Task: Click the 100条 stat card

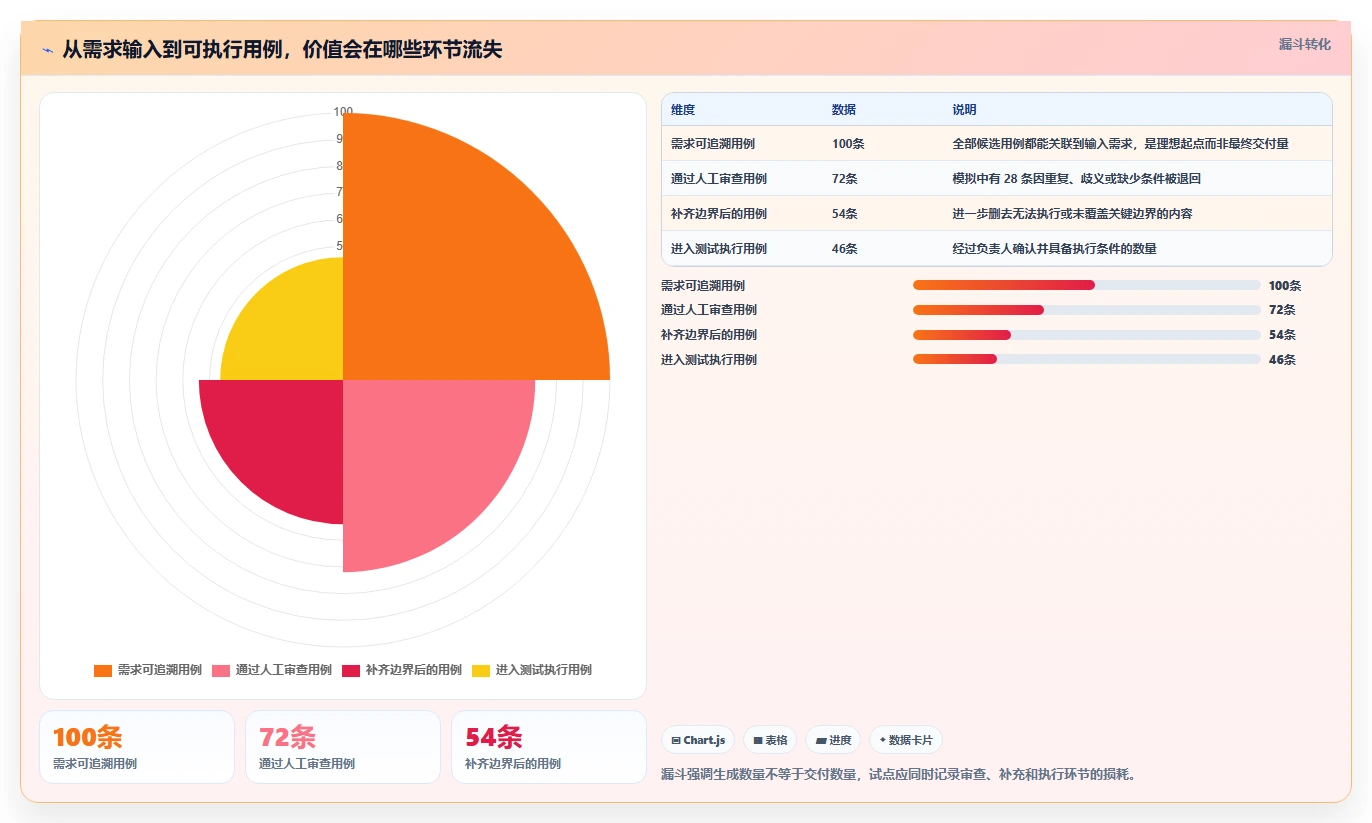Action: pos(137,747)
